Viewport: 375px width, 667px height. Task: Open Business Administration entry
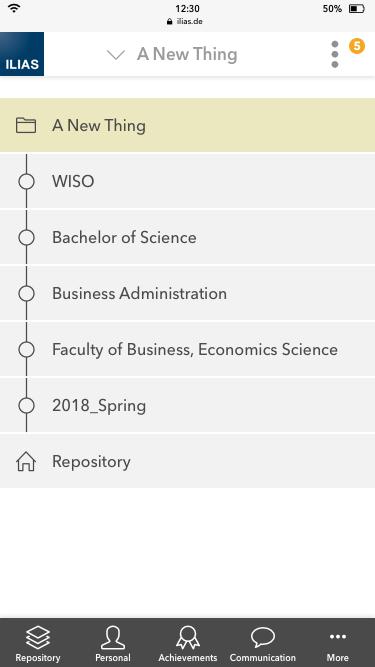pos(188,294)
